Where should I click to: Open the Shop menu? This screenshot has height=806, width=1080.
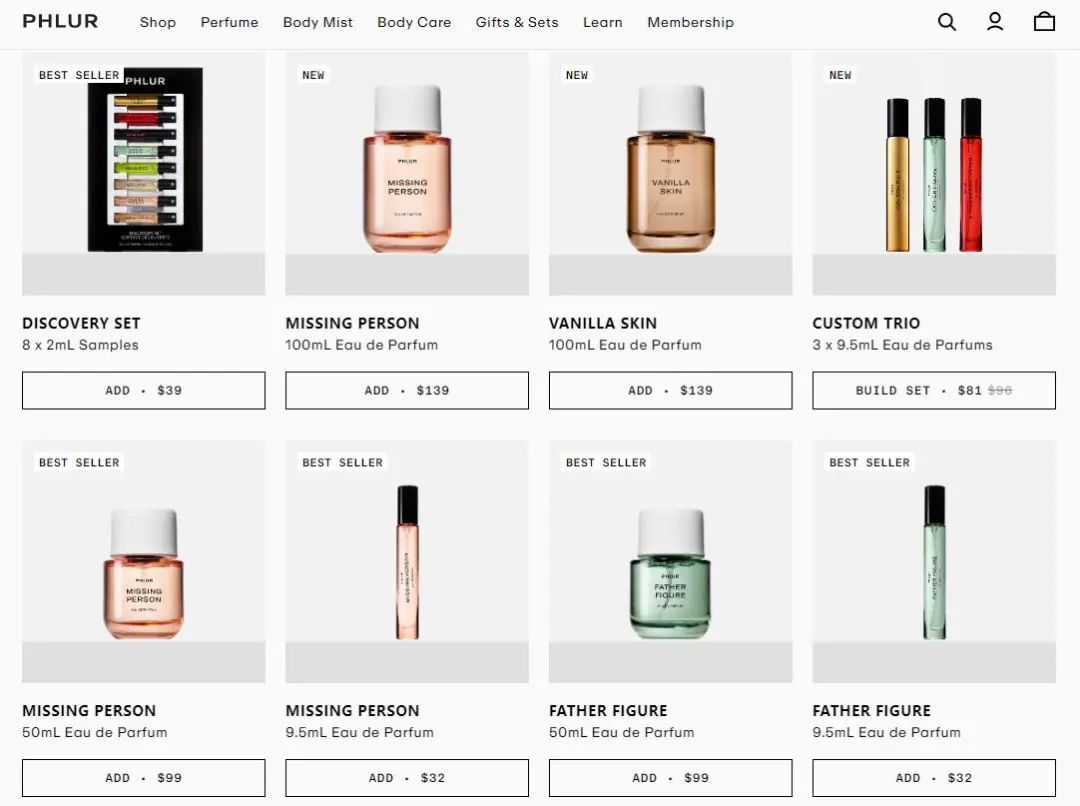(x=158, y=22)
